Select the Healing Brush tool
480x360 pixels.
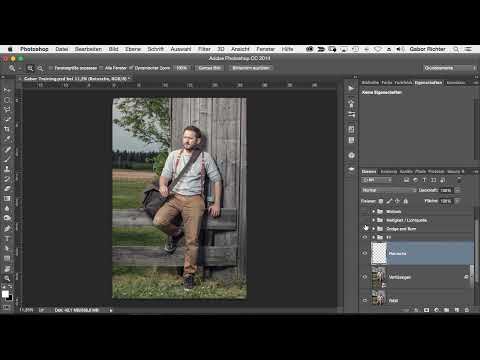(7, 149)
